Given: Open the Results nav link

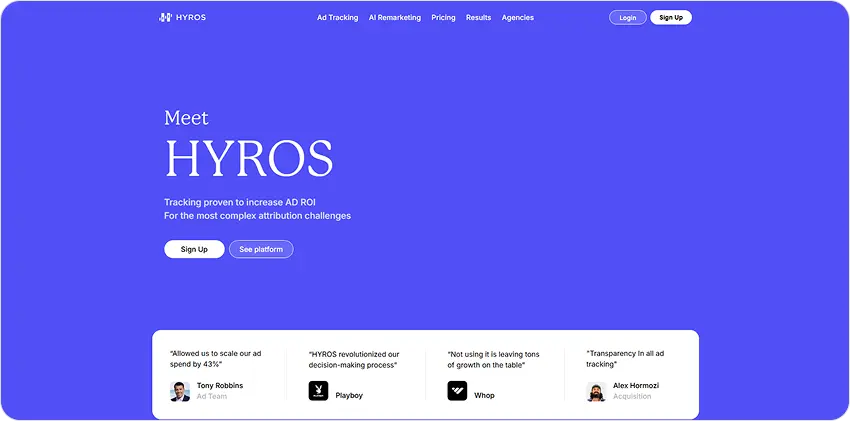Looking at the screenshot, I should click(479, 17).
